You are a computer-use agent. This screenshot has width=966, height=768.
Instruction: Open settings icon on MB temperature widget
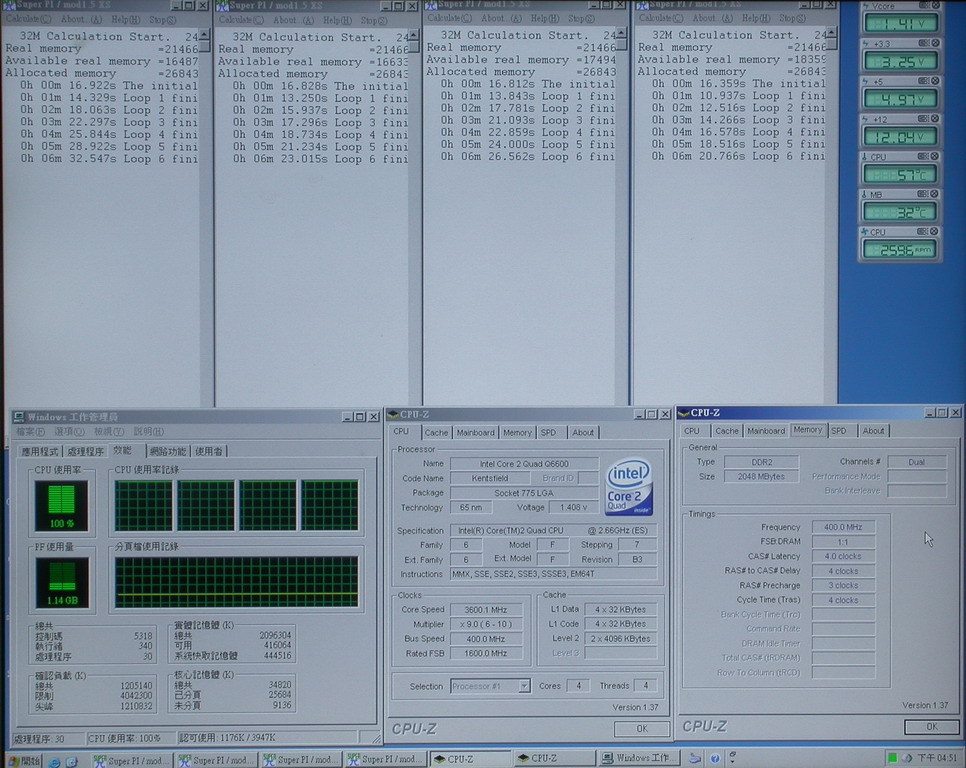point(923,194)
